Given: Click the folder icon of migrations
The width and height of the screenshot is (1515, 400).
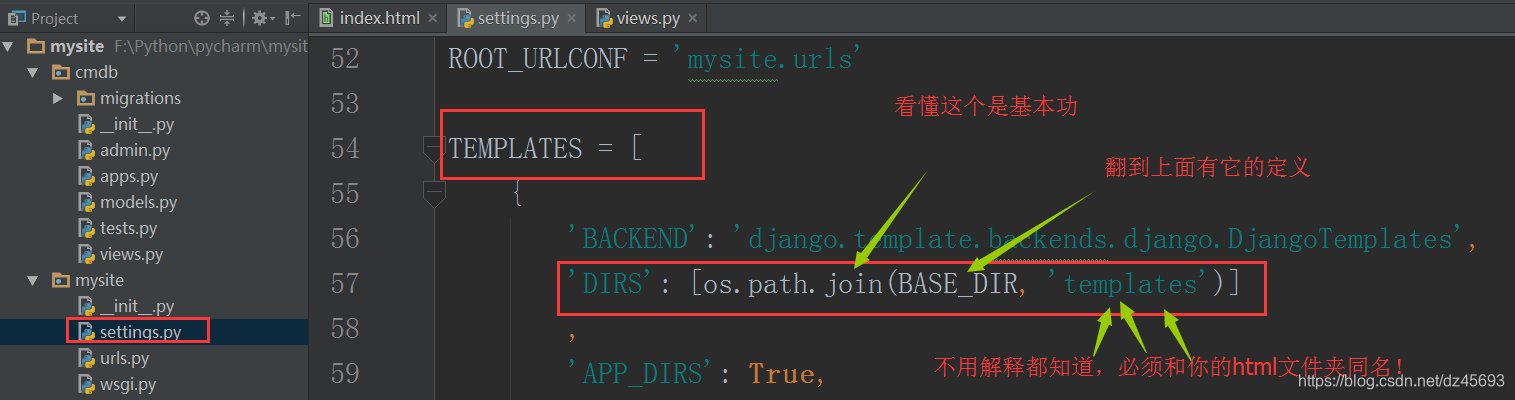Looking at the screenshot, I should pyautogui.click(x=84, y=98).
